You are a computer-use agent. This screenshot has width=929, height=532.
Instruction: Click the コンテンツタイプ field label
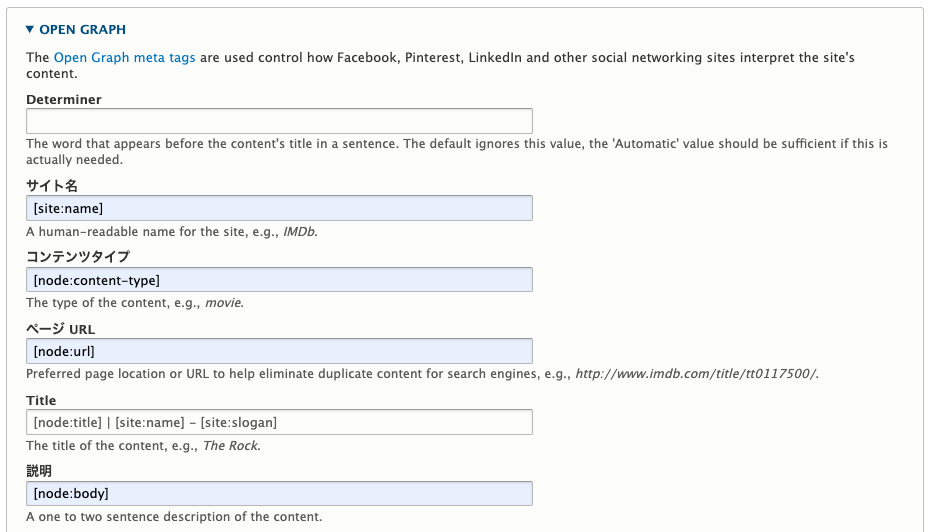click(x=78, y=257)
